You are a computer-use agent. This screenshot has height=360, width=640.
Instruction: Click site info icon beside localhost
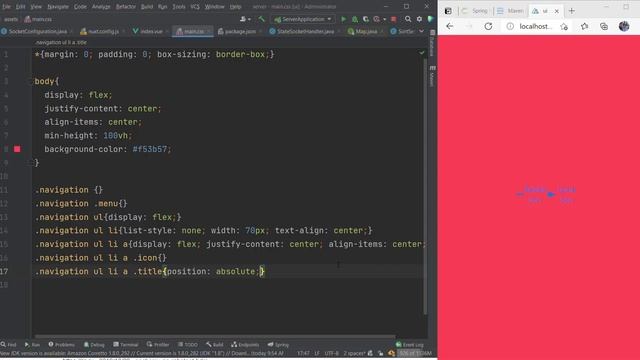pyautogui.click(x=510, y=26)
